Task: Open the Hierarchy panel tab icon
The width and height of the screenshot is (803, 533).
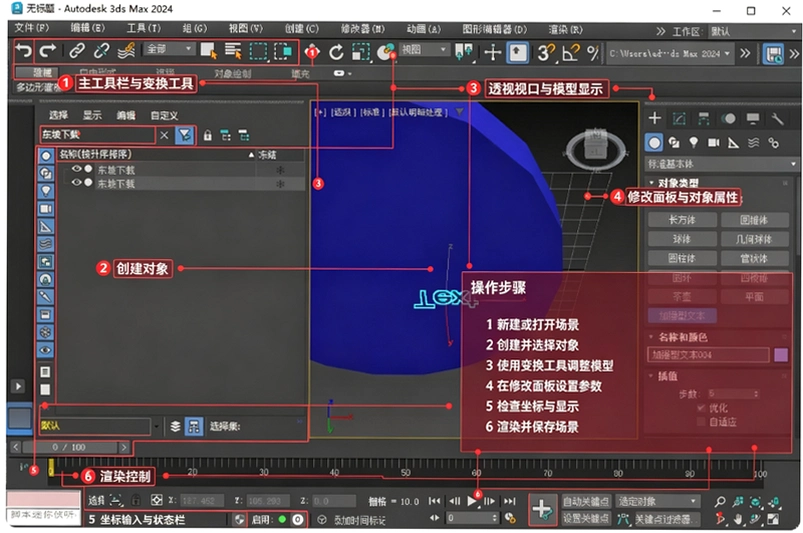Action: [x=704, y=118]
